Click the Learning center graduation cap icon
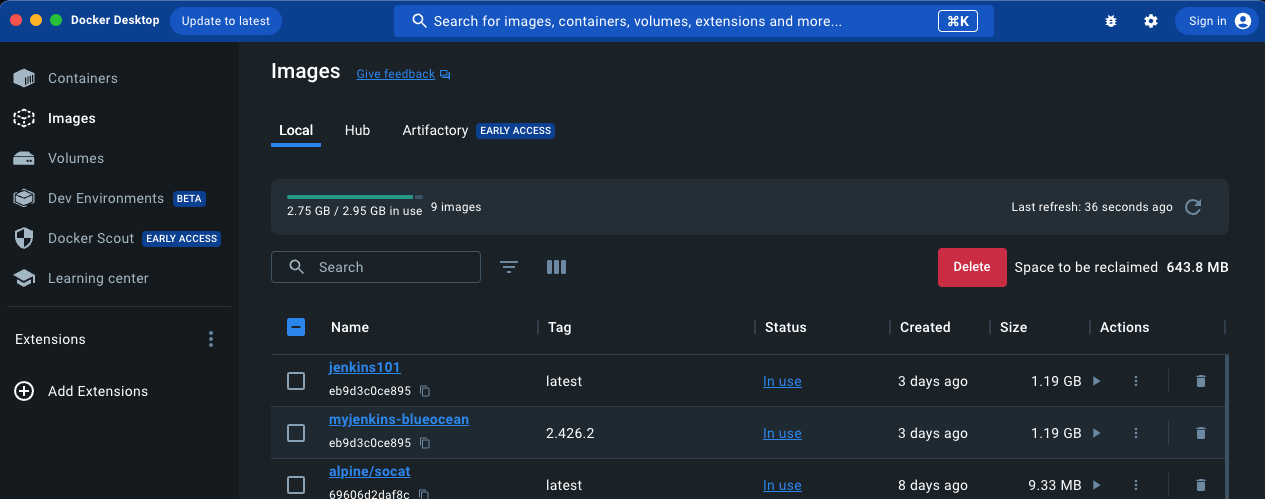The height and width of the screenshot is (499, 1265). click(24, 278)
